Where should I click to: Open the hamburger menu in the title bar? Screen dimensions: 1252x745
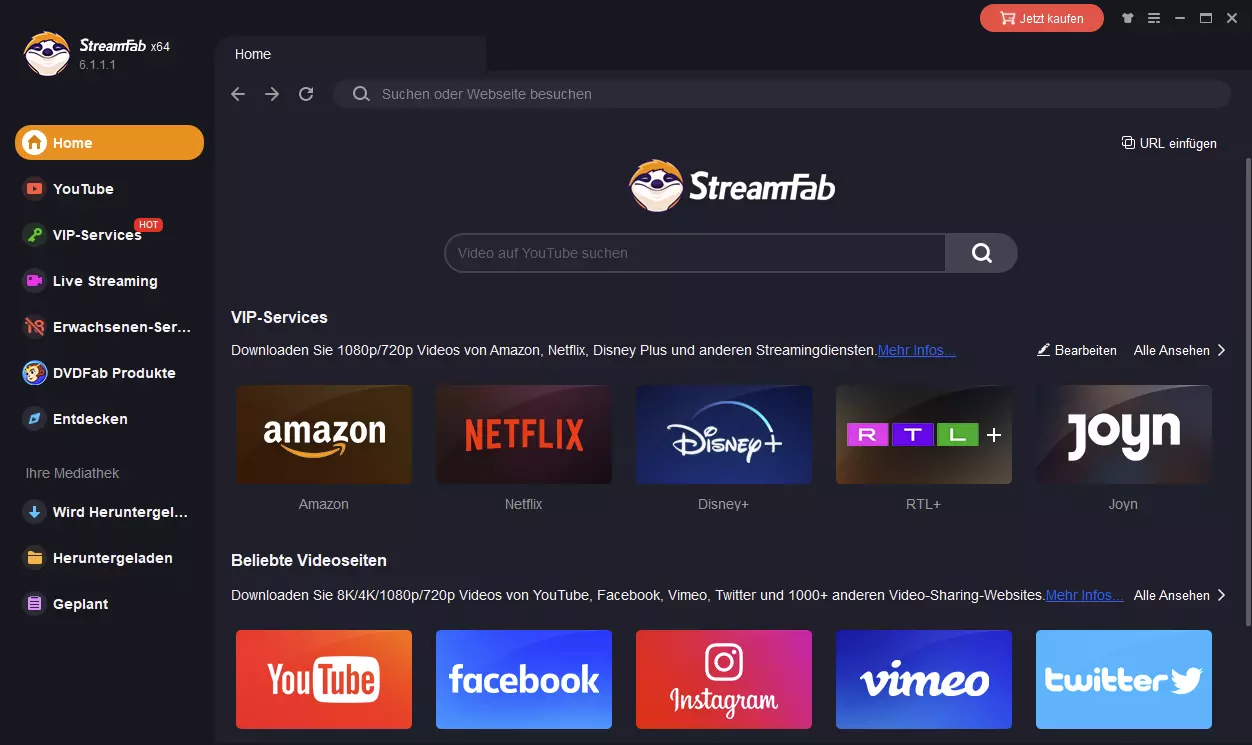point(1154,18)
